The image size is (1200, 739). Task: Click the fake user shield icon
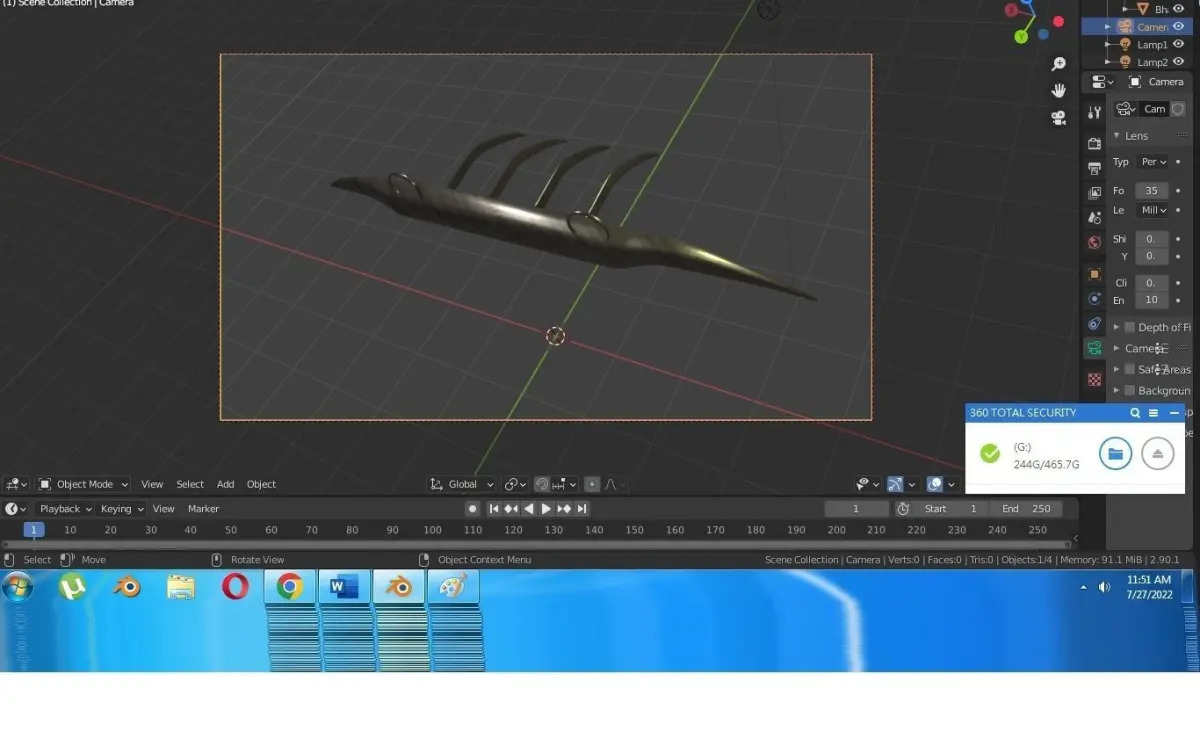point(1178,109)
